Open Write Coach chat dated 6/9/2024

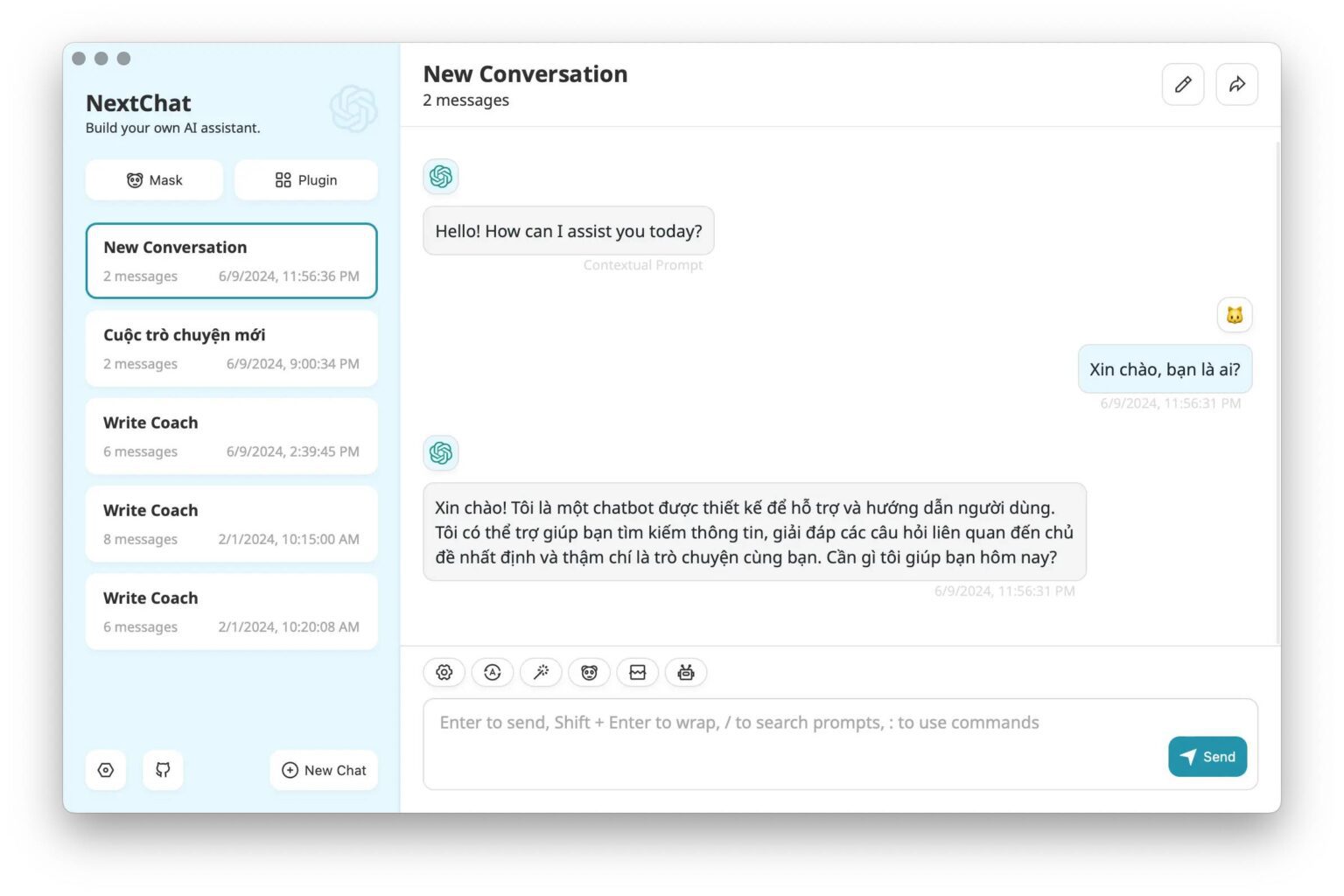[x=231, y=436]
